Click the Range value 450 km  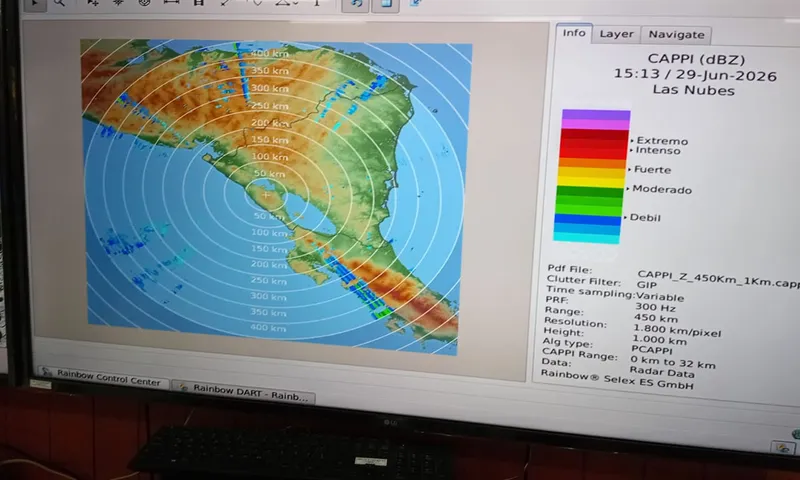(x=656, y=319)
